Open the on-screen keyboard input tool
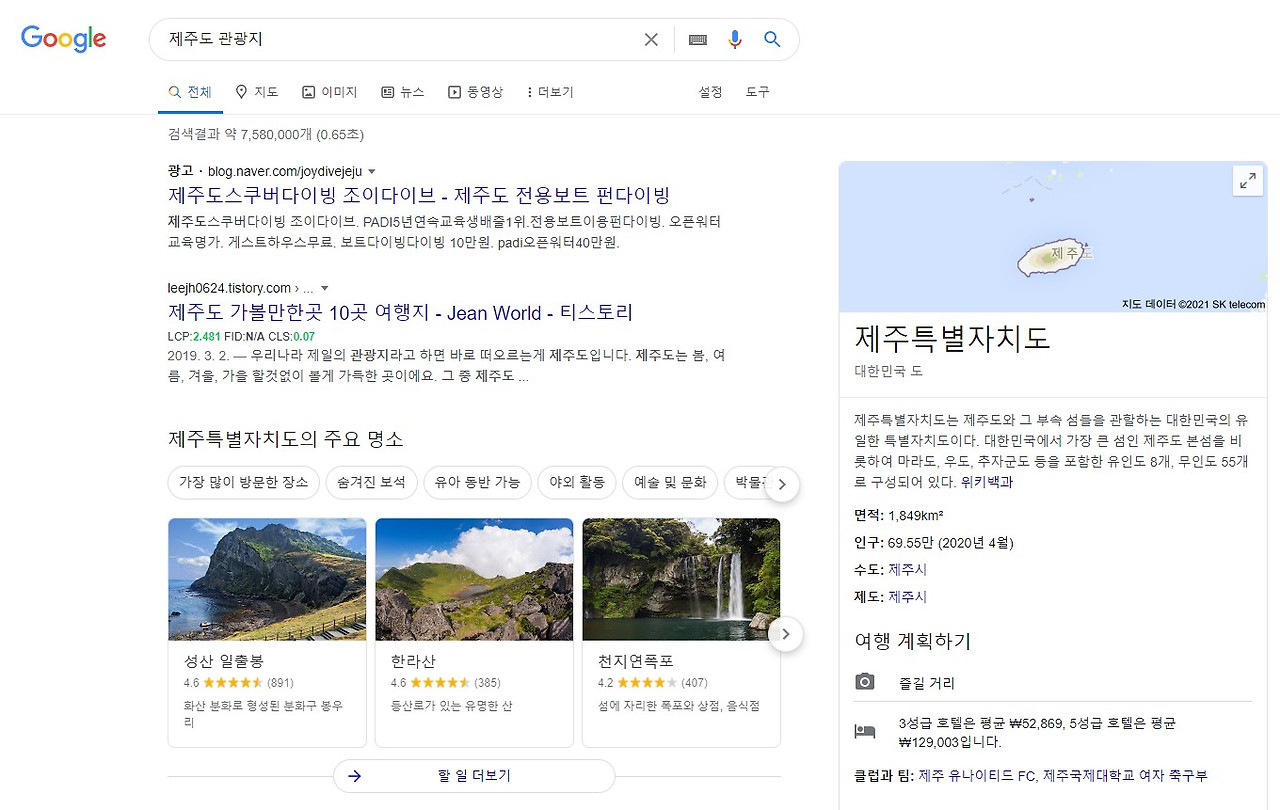Image resolution: width=1280 pixels, height=810 pixels. click(x=698, y=39)
